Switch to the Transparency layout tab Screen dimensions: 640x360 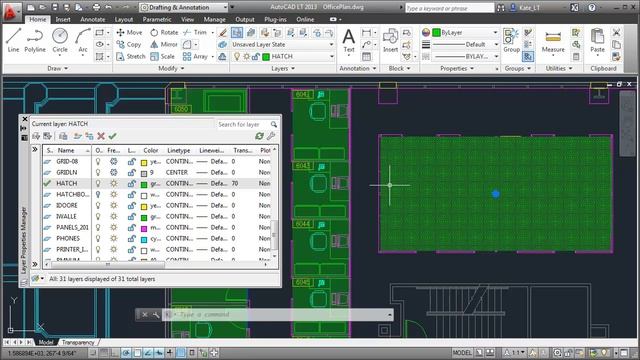coord(78,342)
